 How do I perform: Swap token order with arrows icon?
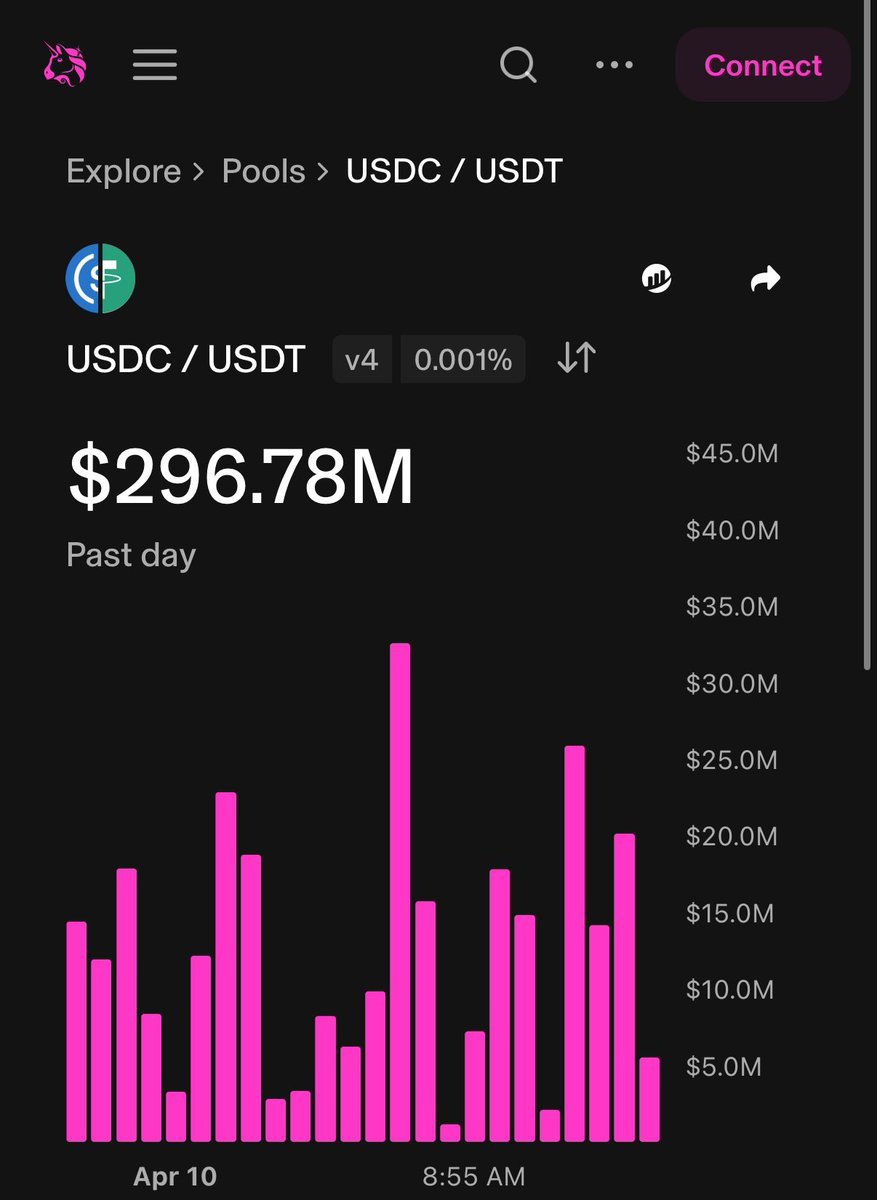tap(577, 358)
